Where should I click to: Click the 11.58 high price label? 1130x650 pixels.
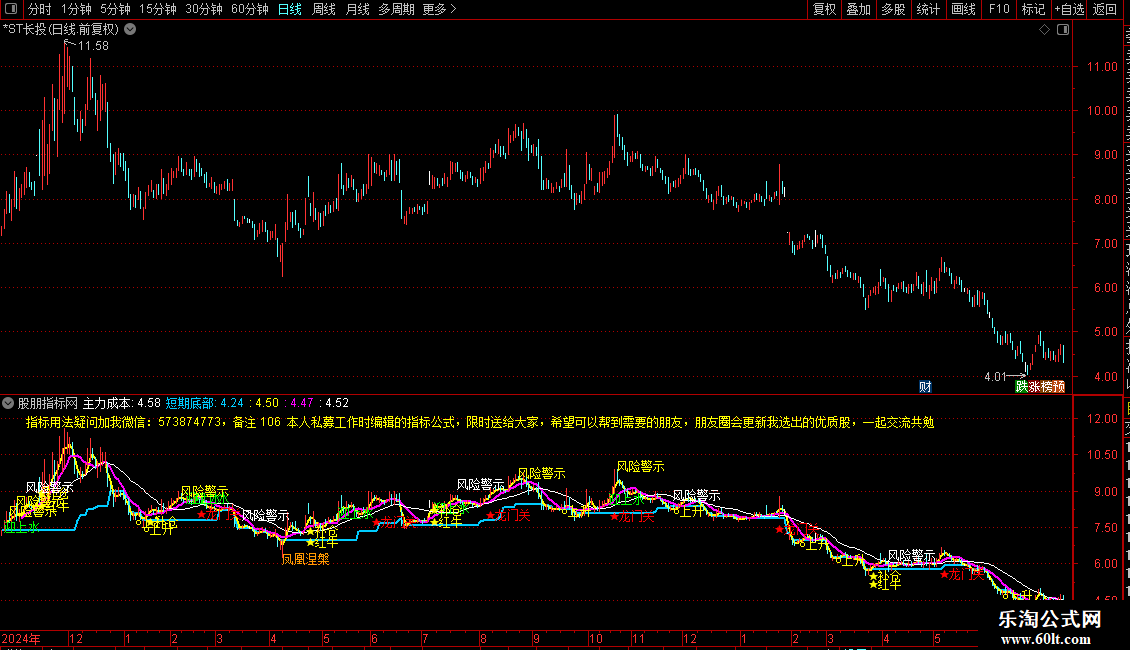tap(93, 46)
